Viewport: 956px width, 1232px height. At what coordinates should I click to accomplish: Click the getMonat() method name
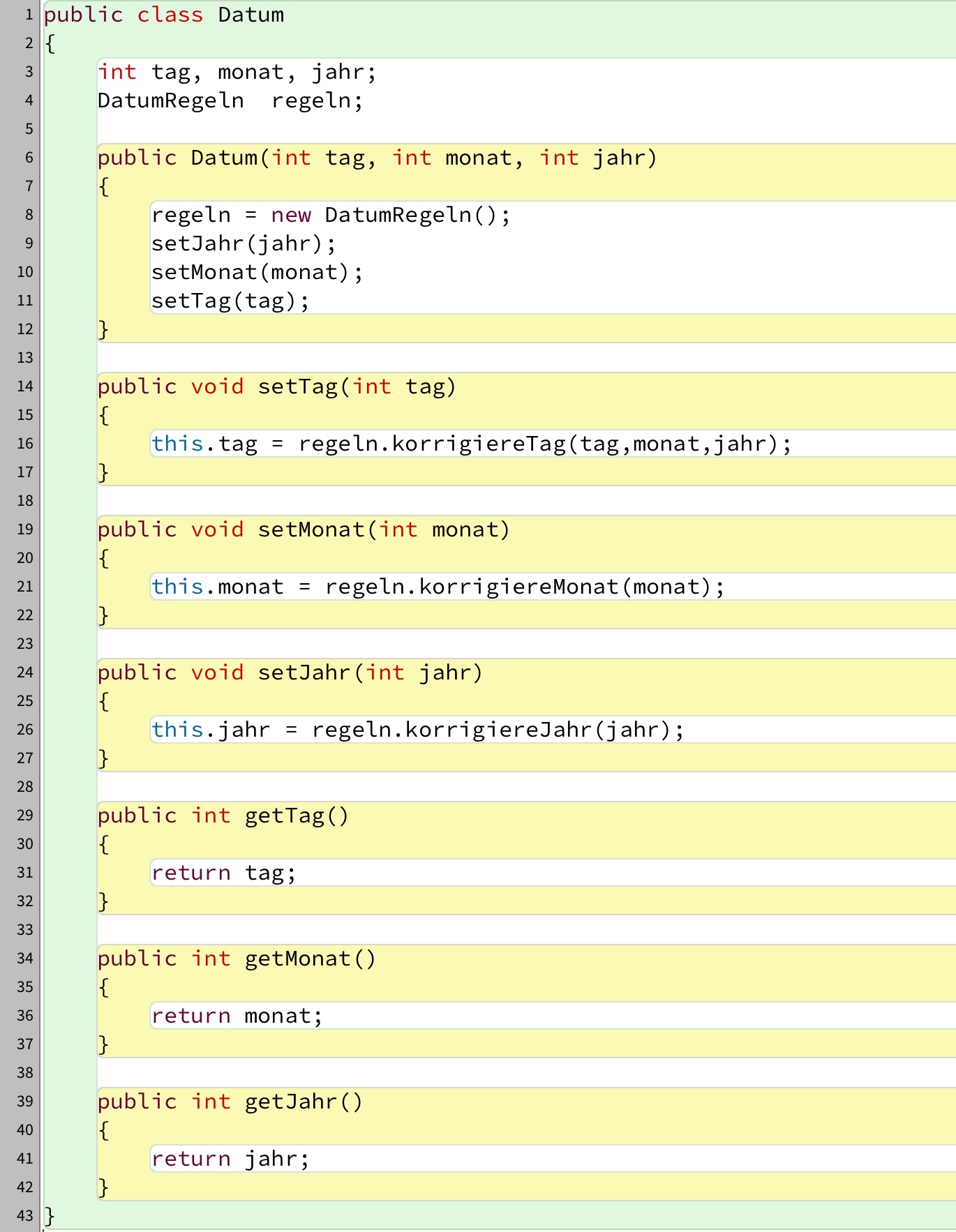click(x=298, y=959)
